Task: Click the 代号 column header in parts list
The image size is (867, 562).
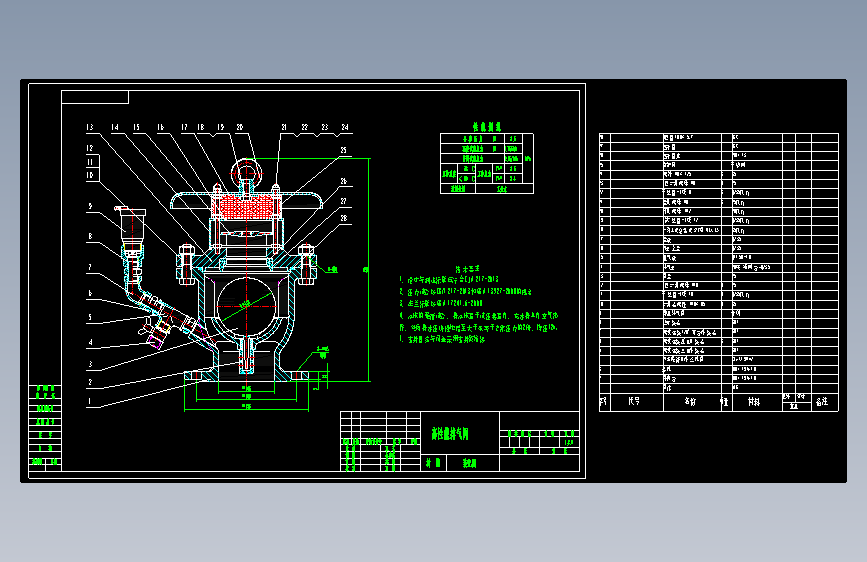Action: click(634, 402)
